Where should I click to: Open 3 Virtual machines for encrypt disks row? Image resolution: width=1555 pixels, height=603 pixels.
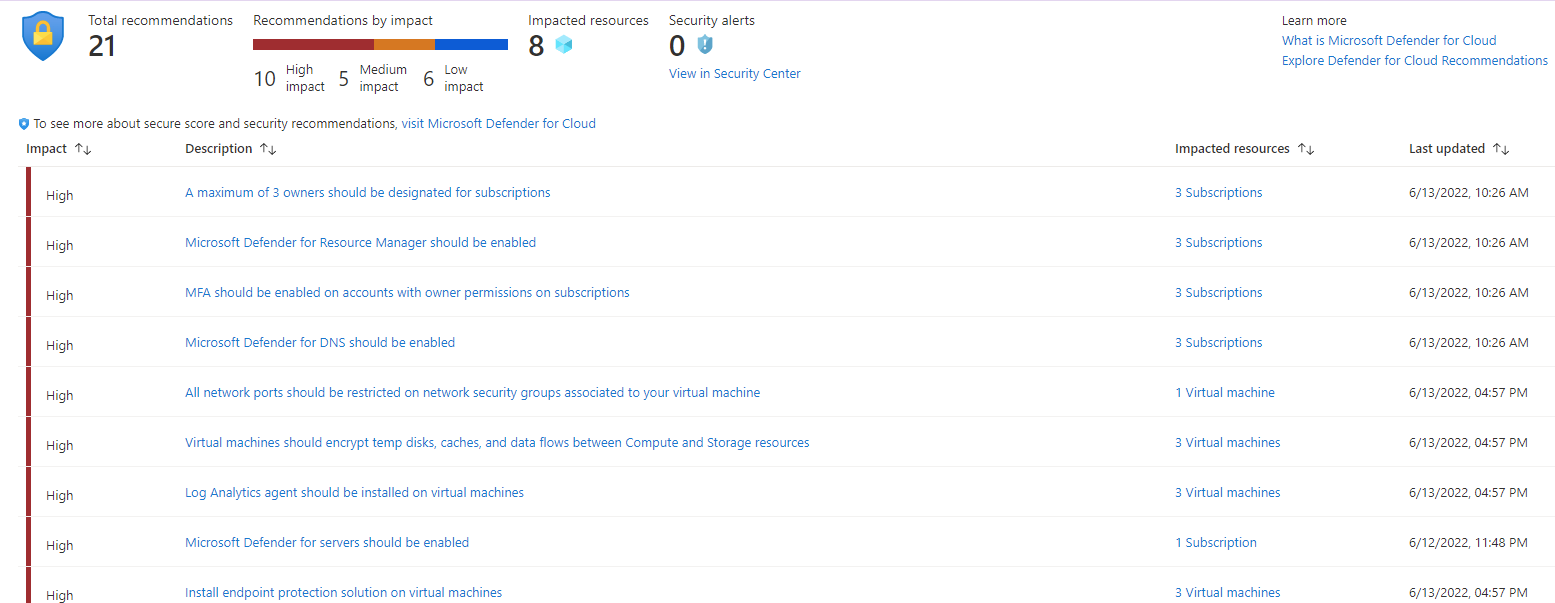click(x=1227, y=442)
